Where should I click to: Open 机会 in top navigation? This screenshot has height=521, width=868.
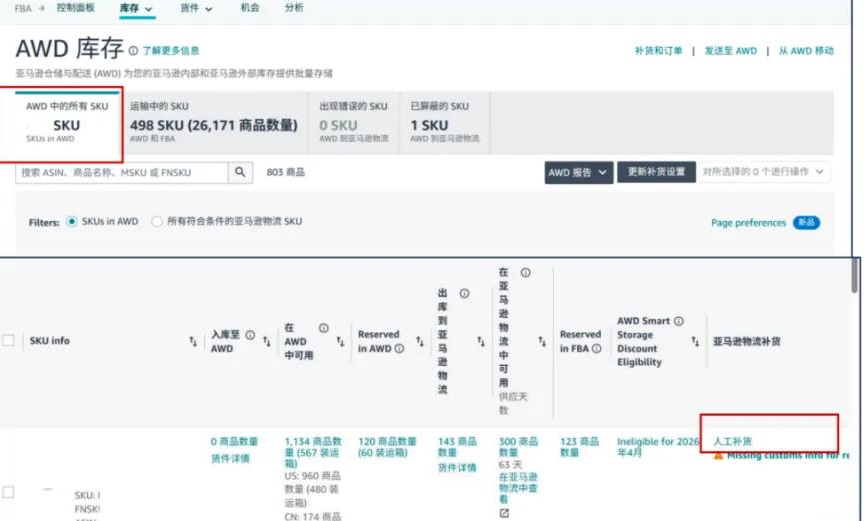pyautogui.click(x=250, y=8)
